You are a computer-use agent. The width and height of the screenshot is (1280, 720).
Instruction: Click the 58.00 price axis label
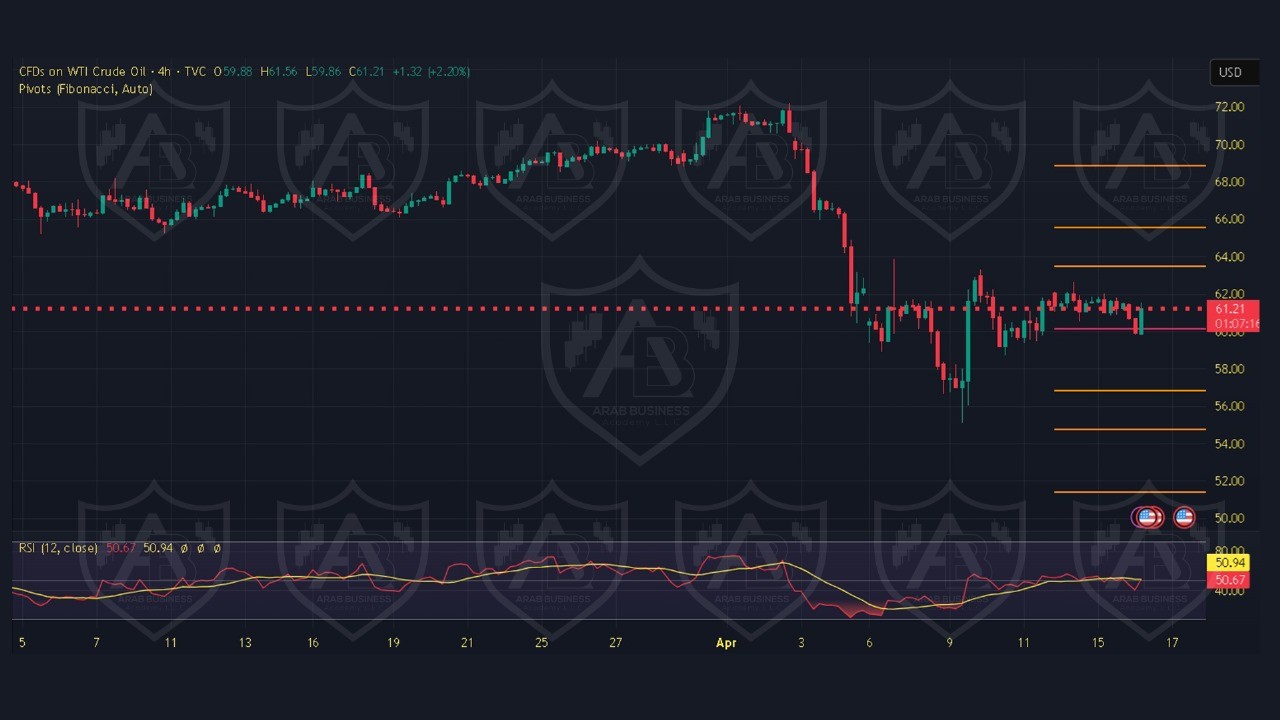[1230, 369]
